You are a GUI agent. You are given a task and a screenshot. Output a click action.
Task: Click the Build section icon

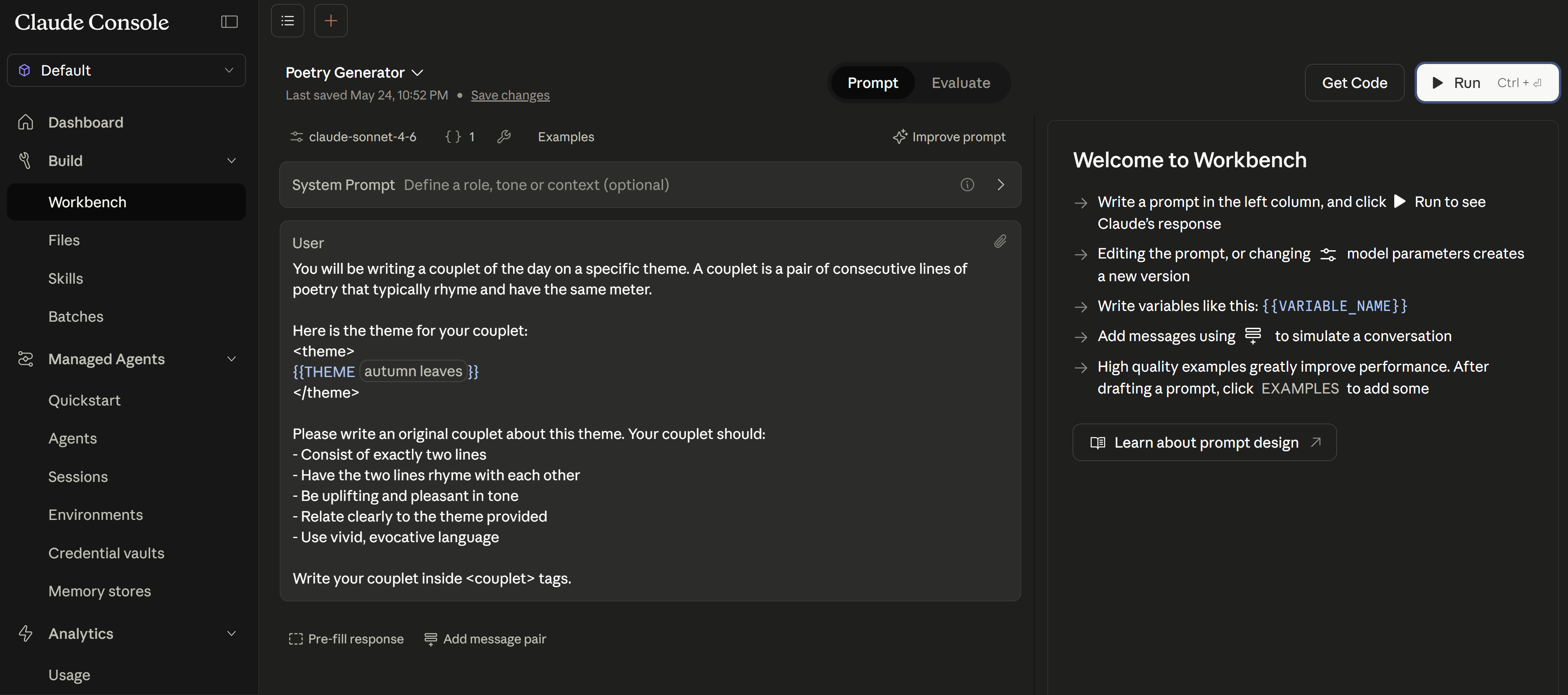(x=26, y=161)
